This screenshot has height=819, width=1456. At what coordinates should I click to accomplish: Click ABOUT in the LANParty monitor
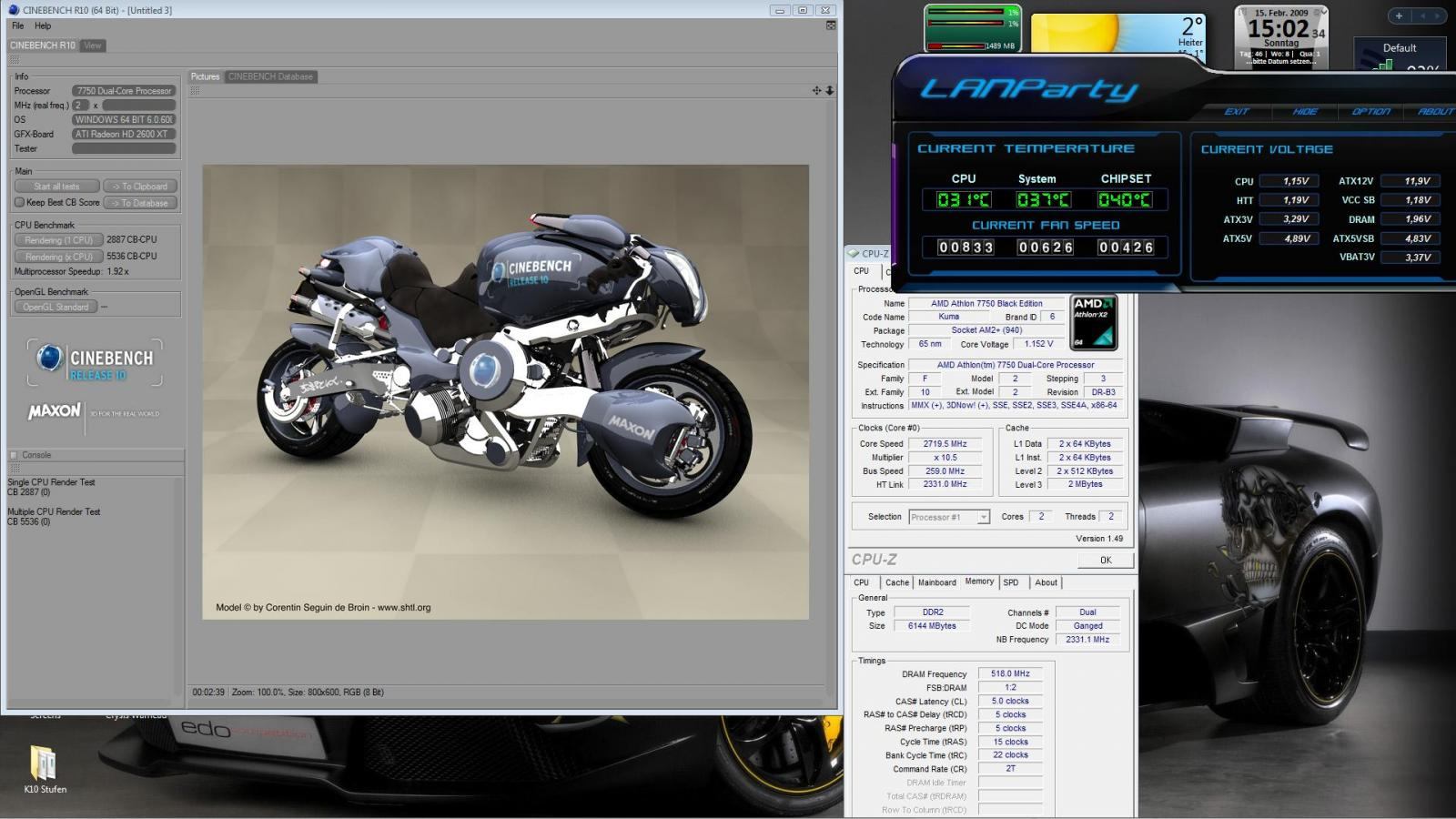pos(1435,111)
